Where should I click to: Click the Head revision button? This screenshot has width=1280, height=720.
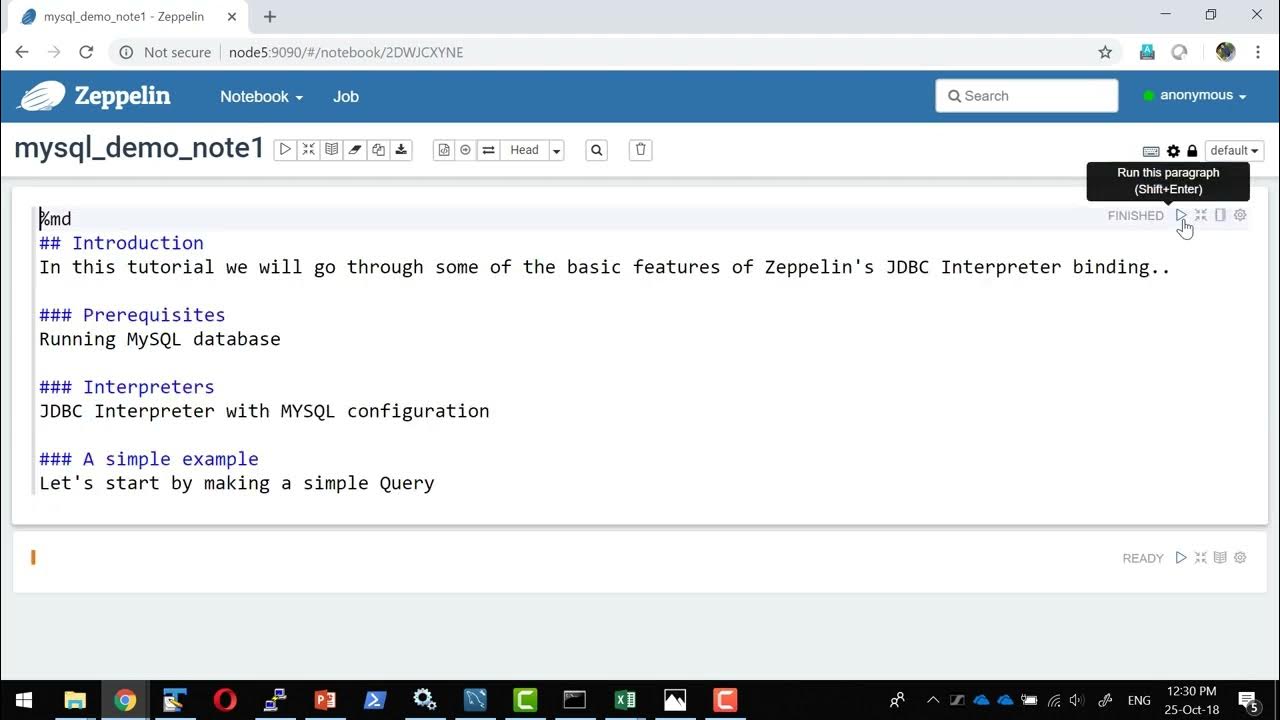524,150
